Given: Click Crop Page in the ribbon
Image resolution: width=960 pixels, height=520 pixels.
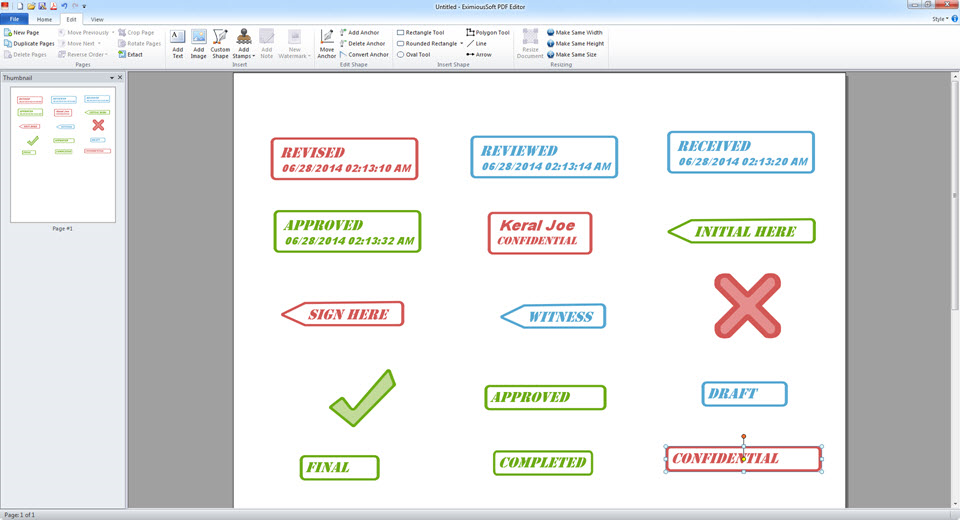Looking at the screenshot, I should (136, 32).
